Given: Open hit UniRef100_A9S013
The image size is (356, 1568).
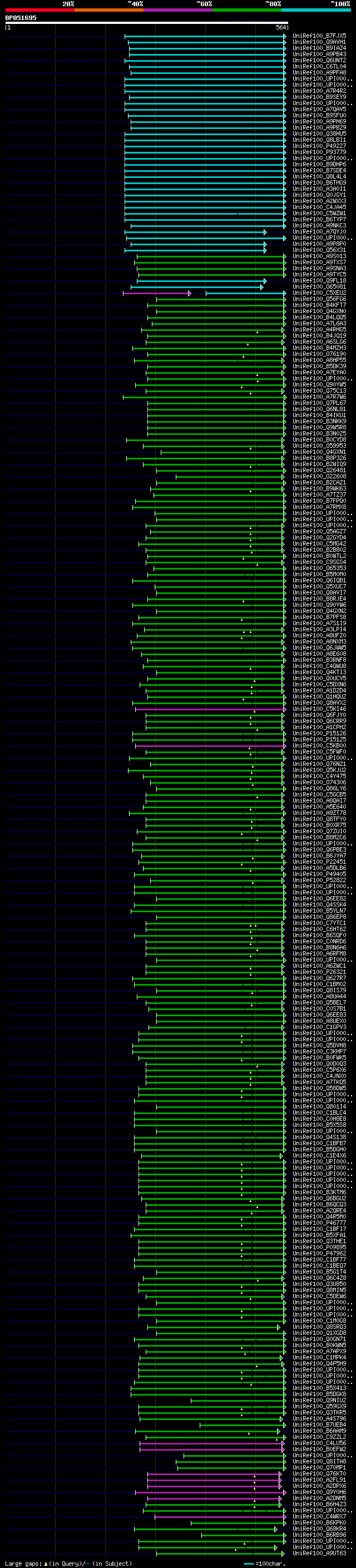Looking at the screenshot, I should tap(319, 256).
